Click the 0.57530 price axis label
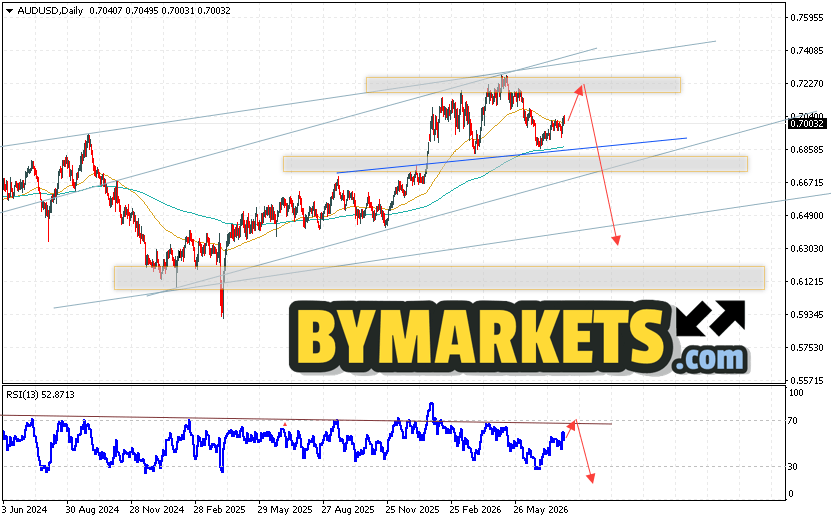This screenshot has height=521, width=831. tap(807, 347)
